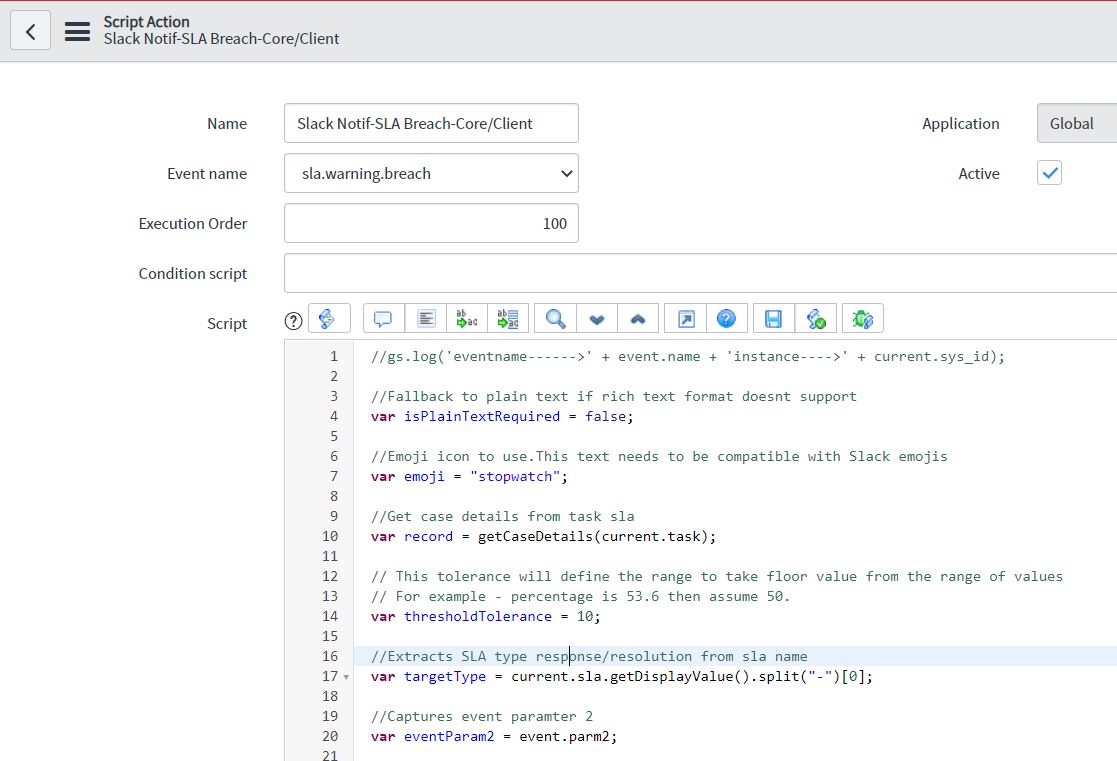1117x761 pixels.
Task: Click the Replace toolbar icon
Action: coord(467,319)
